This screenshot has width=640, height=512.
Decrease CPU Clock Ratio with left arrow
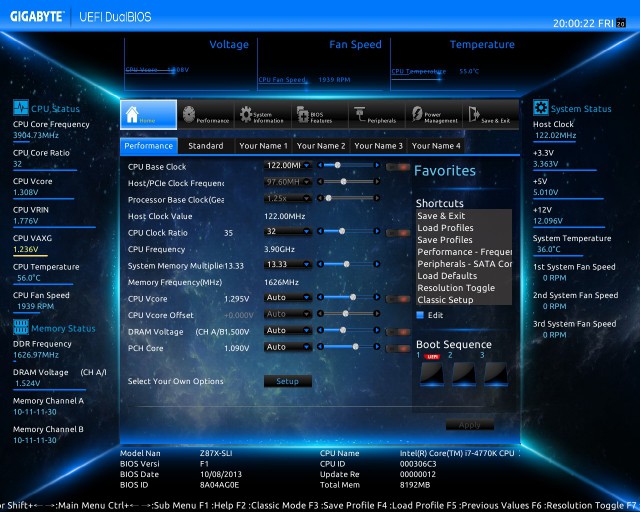320,231
